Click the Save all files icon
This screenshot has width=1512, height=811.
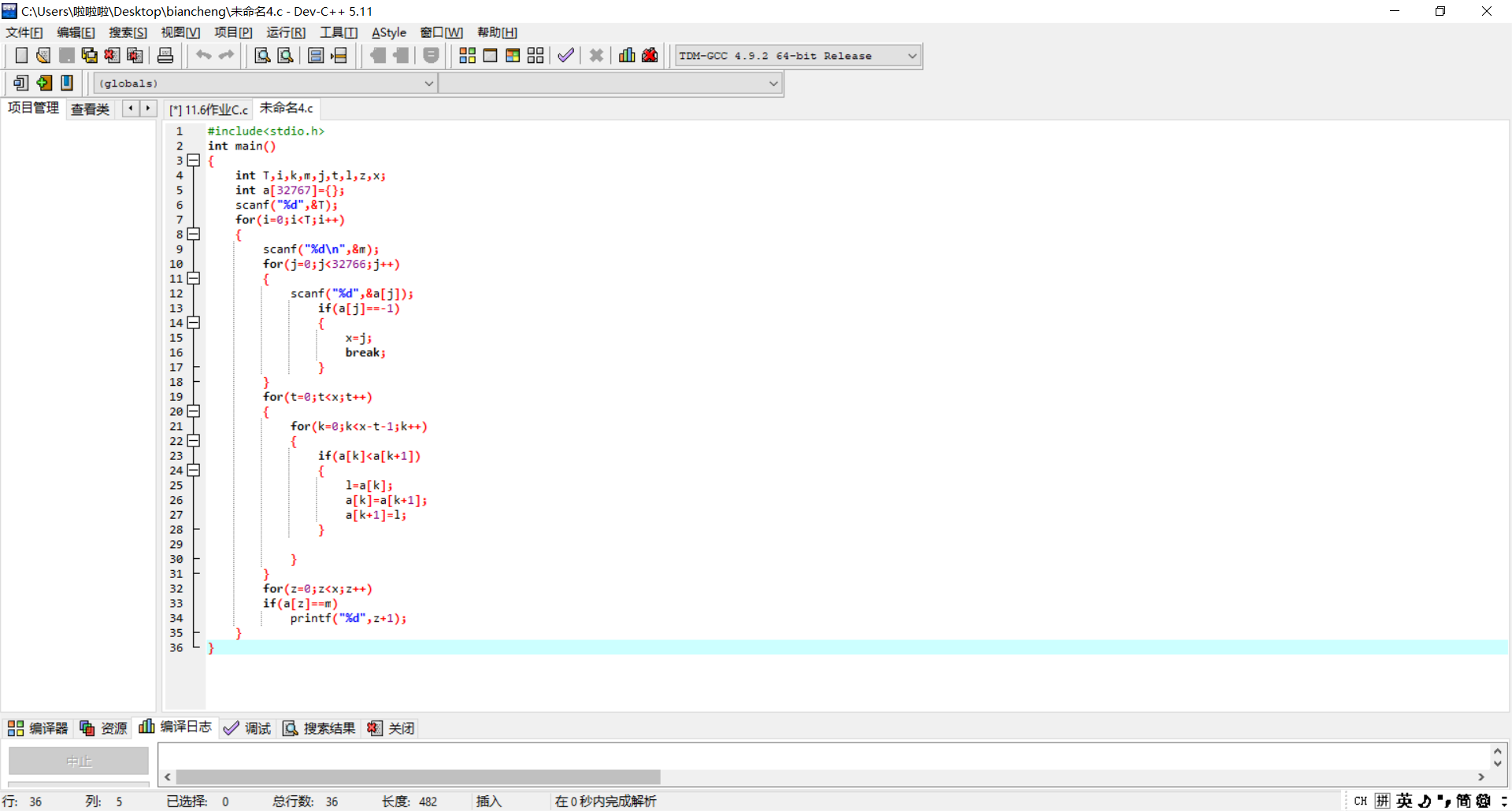coord(90,55)
